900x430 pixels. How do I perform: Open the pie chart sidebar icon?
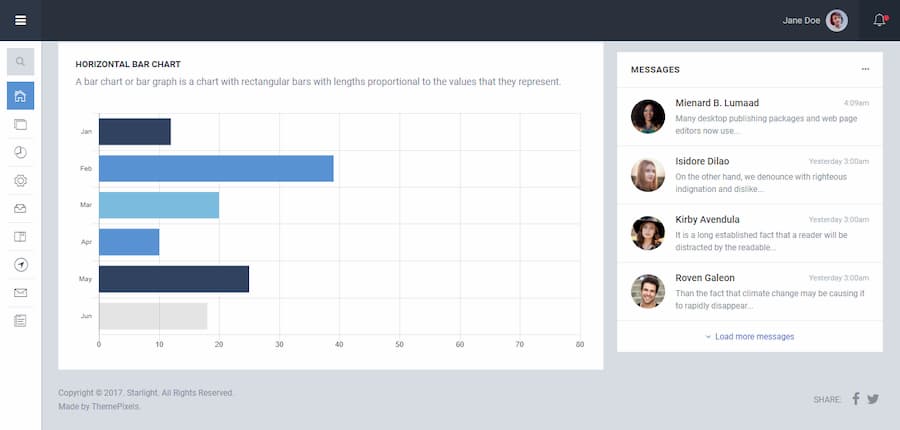click(x=20, y=152)
